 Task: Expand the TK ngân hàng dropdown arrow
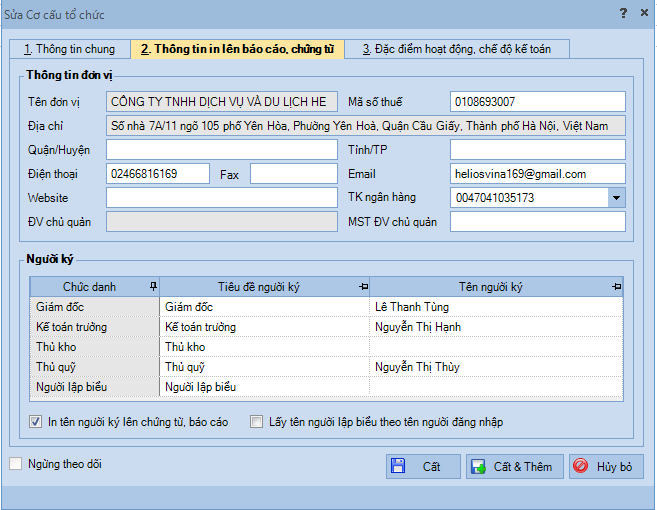[616, 198]
